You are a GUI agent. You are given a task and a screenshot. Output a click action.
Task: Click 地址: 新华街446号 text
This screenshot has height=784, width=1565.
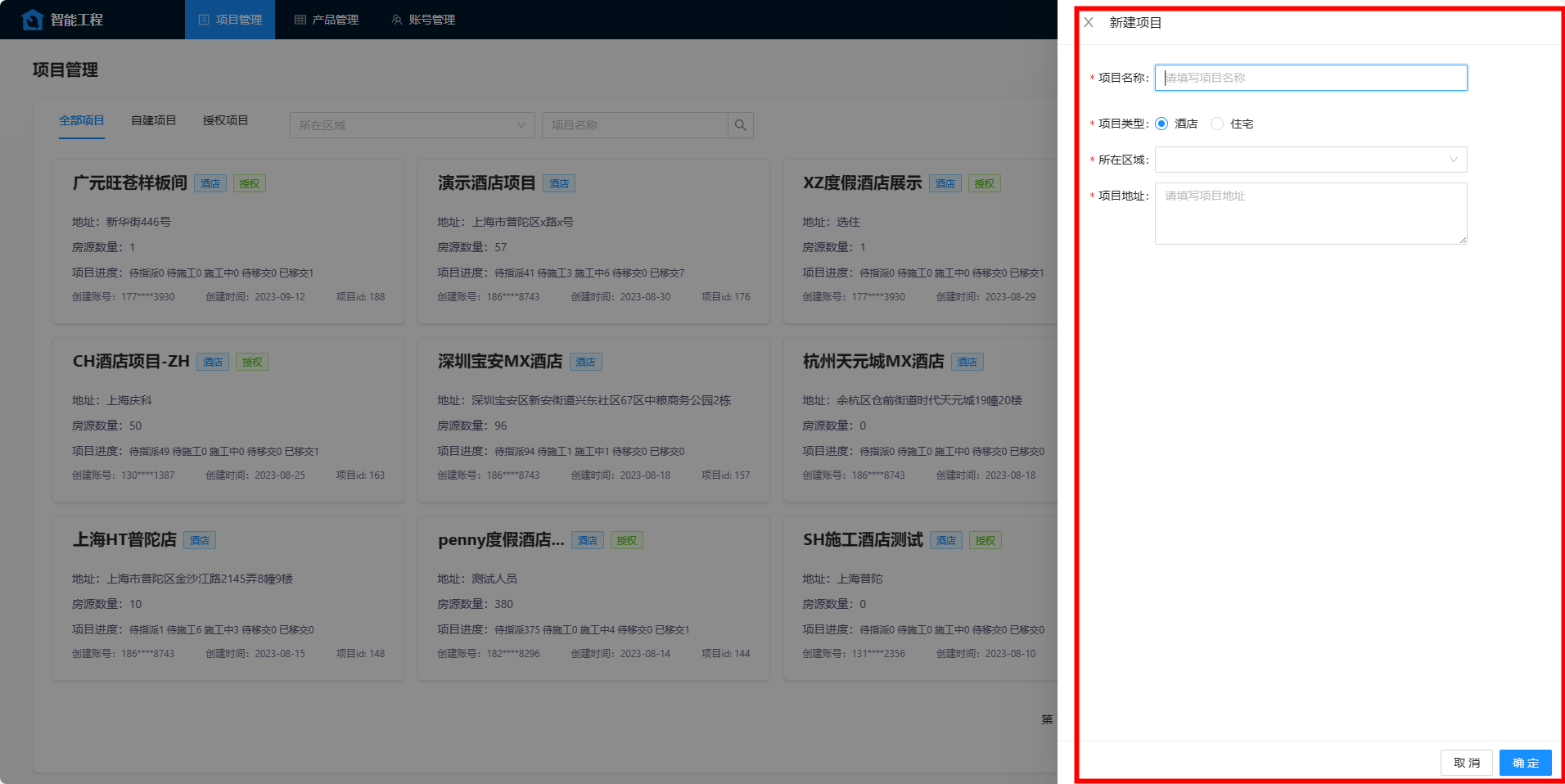click(x=121, y=222)
